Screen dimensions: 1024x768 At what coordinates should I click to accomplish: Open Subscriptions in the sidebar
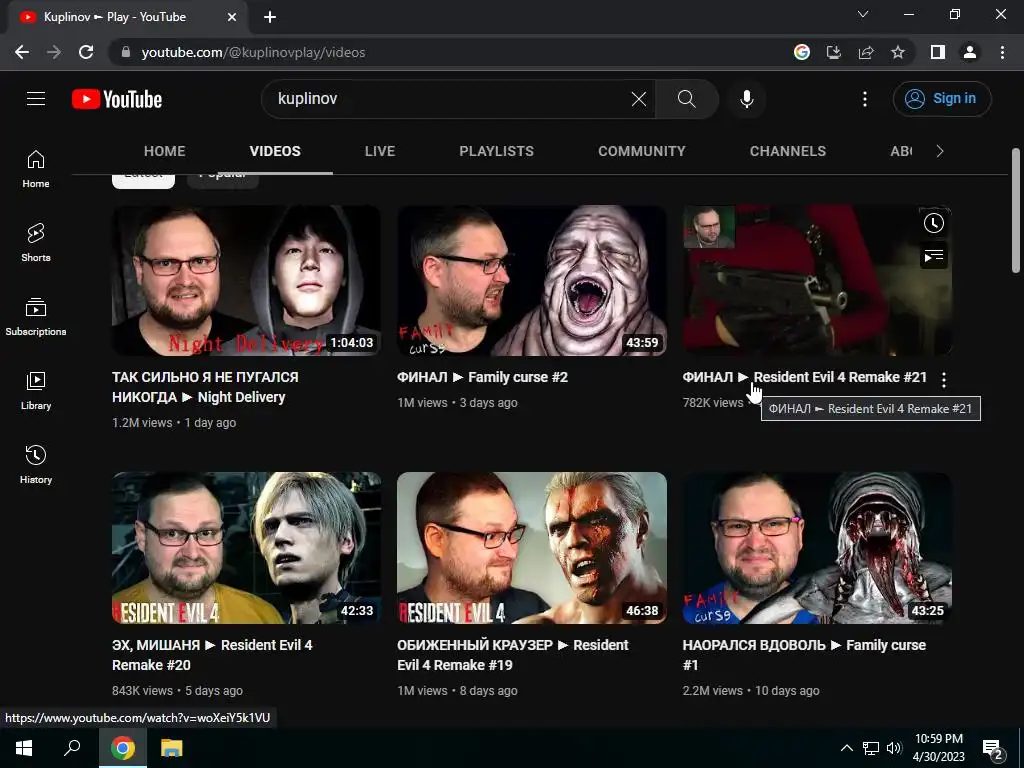coord(36,317)
